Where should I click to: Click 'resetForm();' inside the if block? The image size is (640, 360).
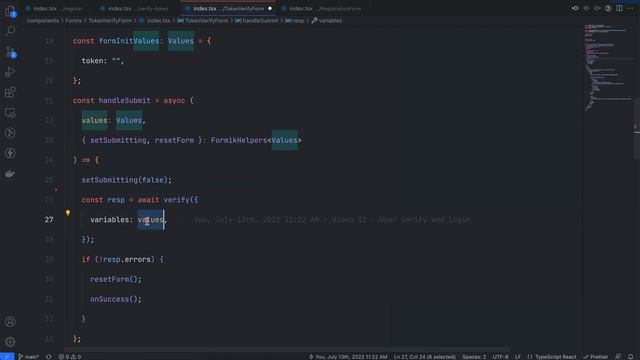click(x=116, y=280)
